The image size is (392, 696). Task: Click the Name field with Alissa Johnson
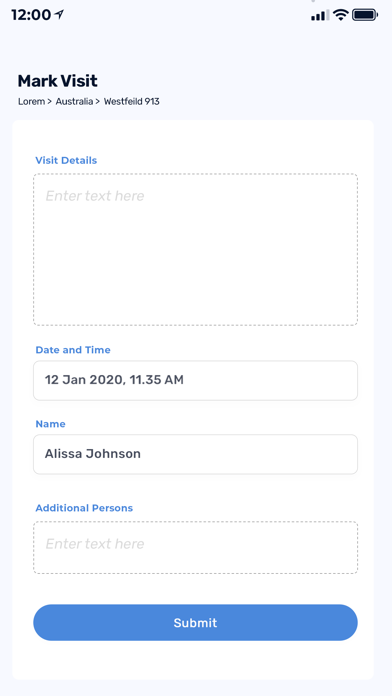pos(195,454)
